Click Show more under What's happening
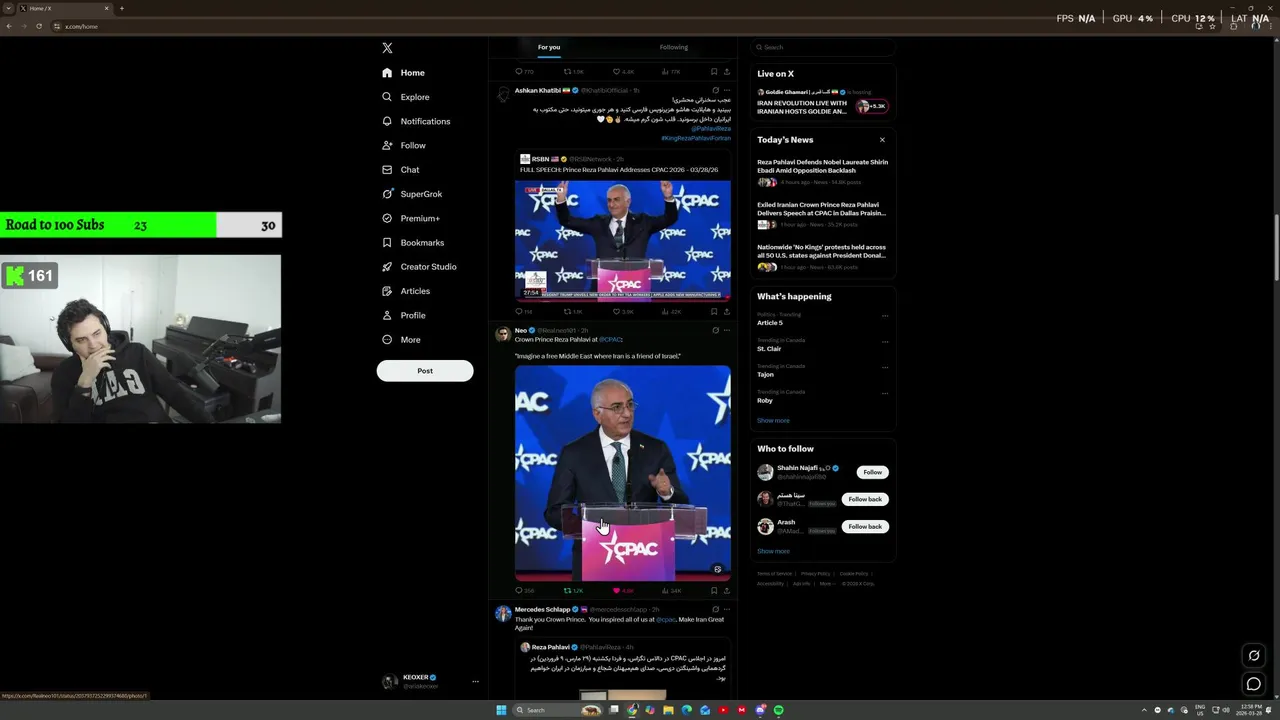Image resolution: width=1280 pixels, height=720 pixels. click(773, 421)
